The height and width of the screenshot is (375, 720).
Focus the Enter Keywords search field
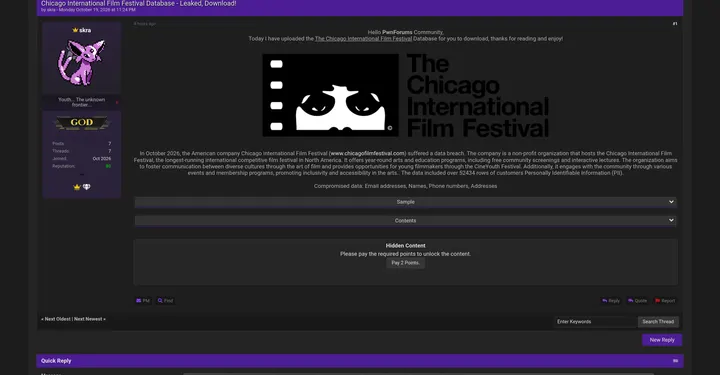pyautogui.click(x=596, y=322)
